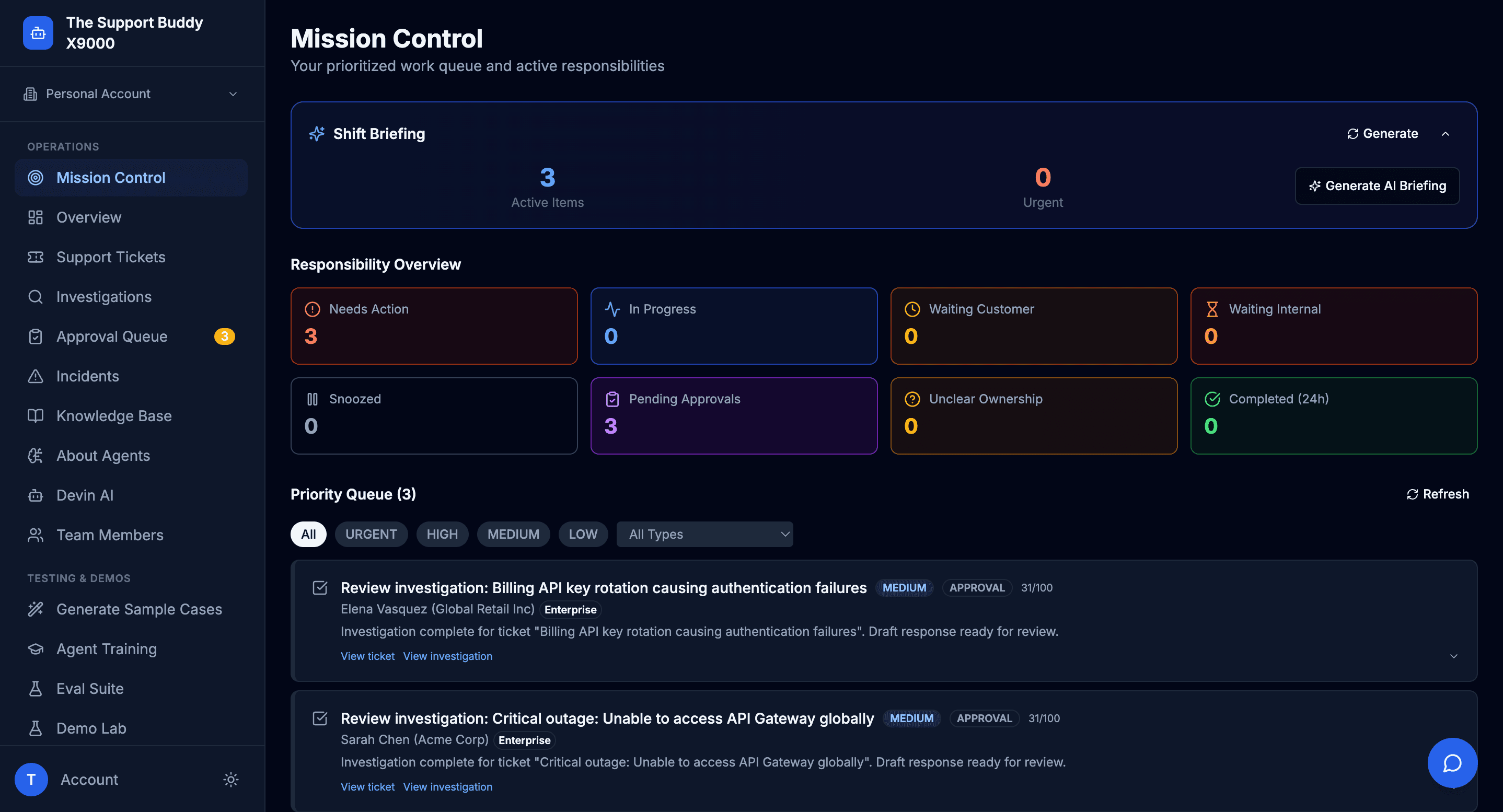This screenshot has height=812, width=1503.
Task: Click the Pending Approvals clipboard icon
Action: 612,398
